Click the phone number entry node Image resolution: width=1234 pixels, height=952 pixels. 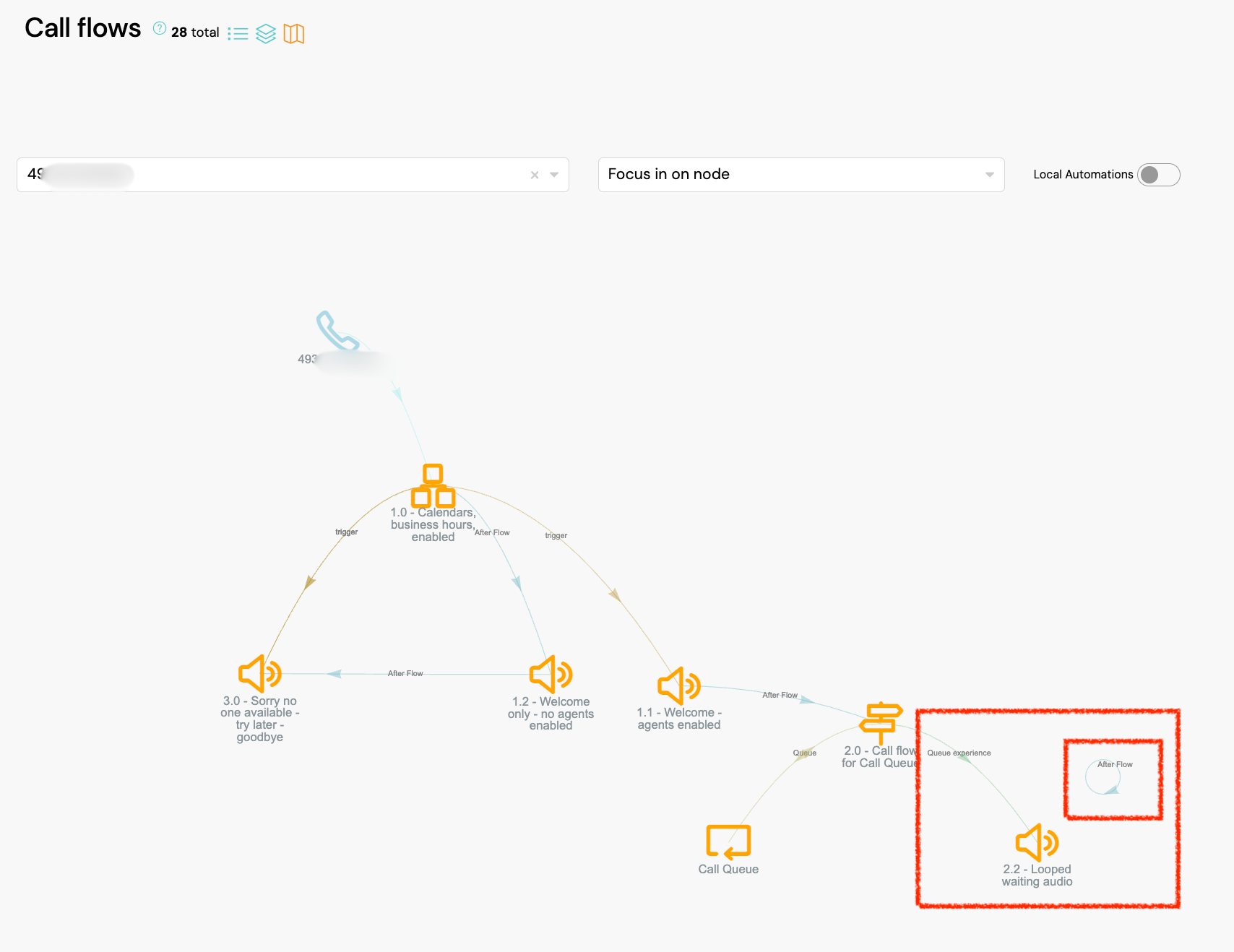(x=337, y=332)
